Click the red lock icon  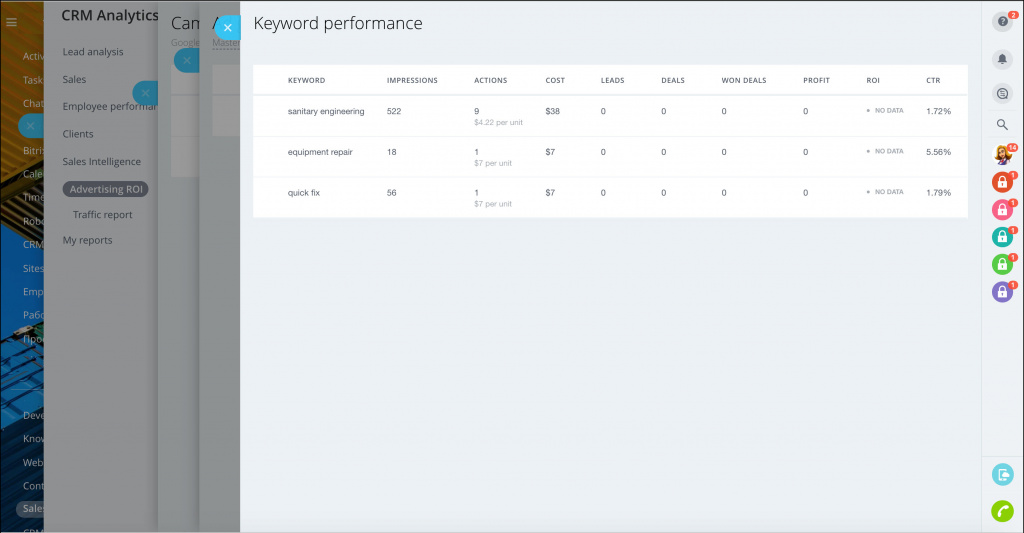point(1002,182)
